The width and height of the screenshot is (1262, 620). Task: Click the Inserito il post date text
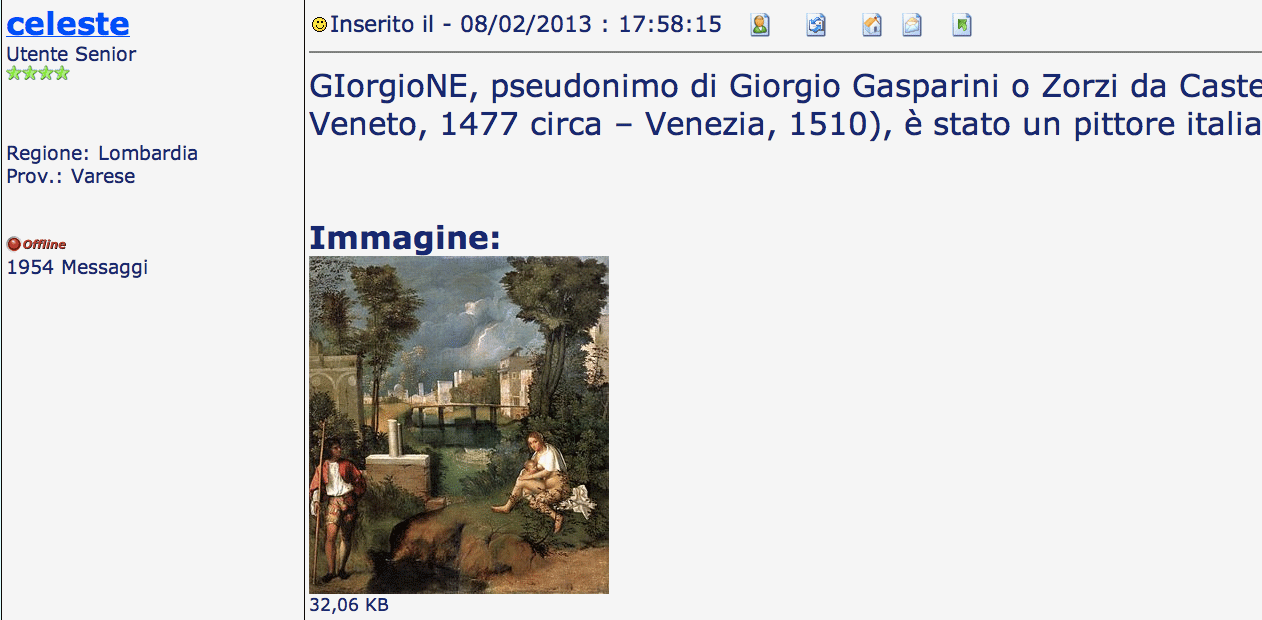[526, 25]
